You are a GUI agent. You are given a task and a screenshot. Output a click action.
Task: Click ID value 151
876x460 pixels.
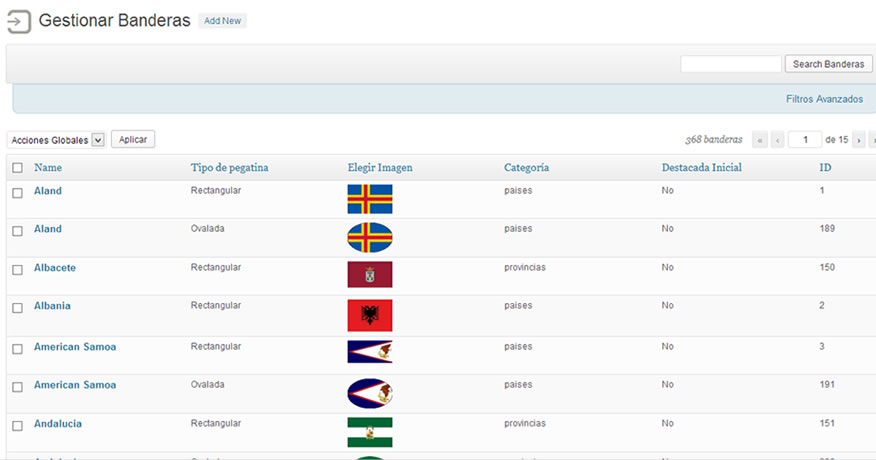click(827, 423)
